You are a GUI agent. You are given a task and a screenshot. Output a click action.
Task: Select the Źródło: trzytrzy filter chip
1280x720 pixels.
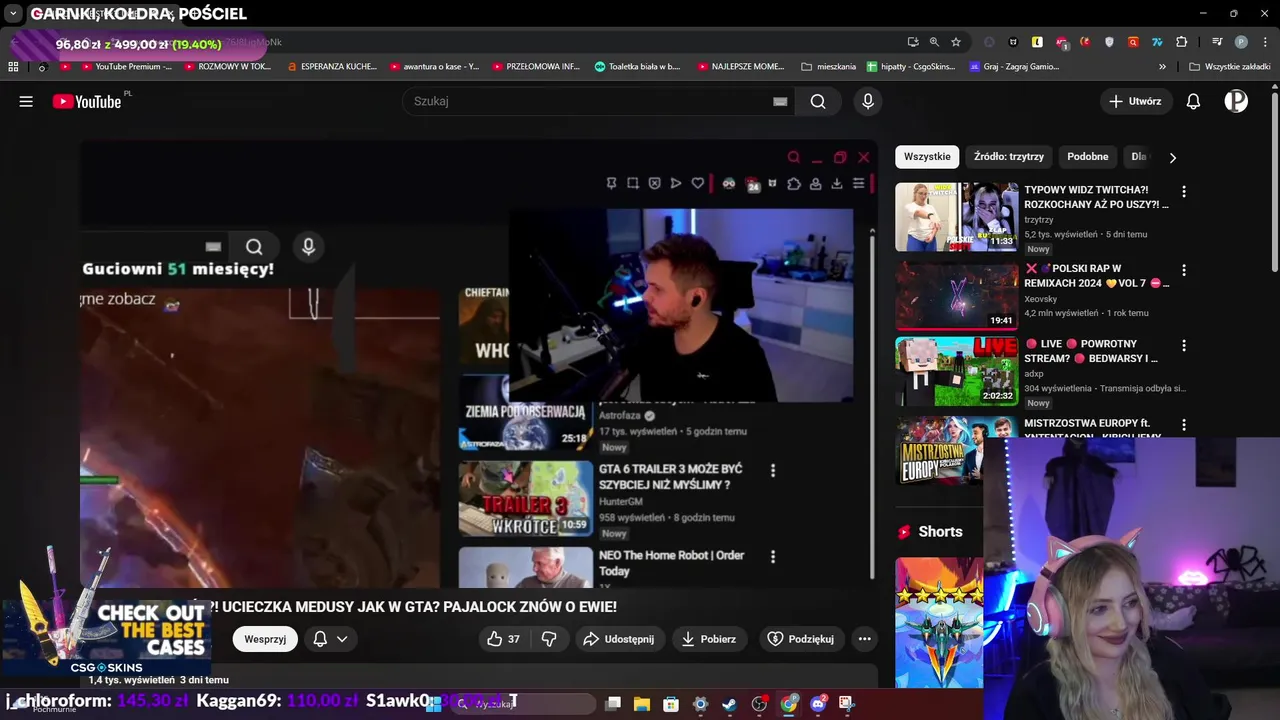(1008, 157)
